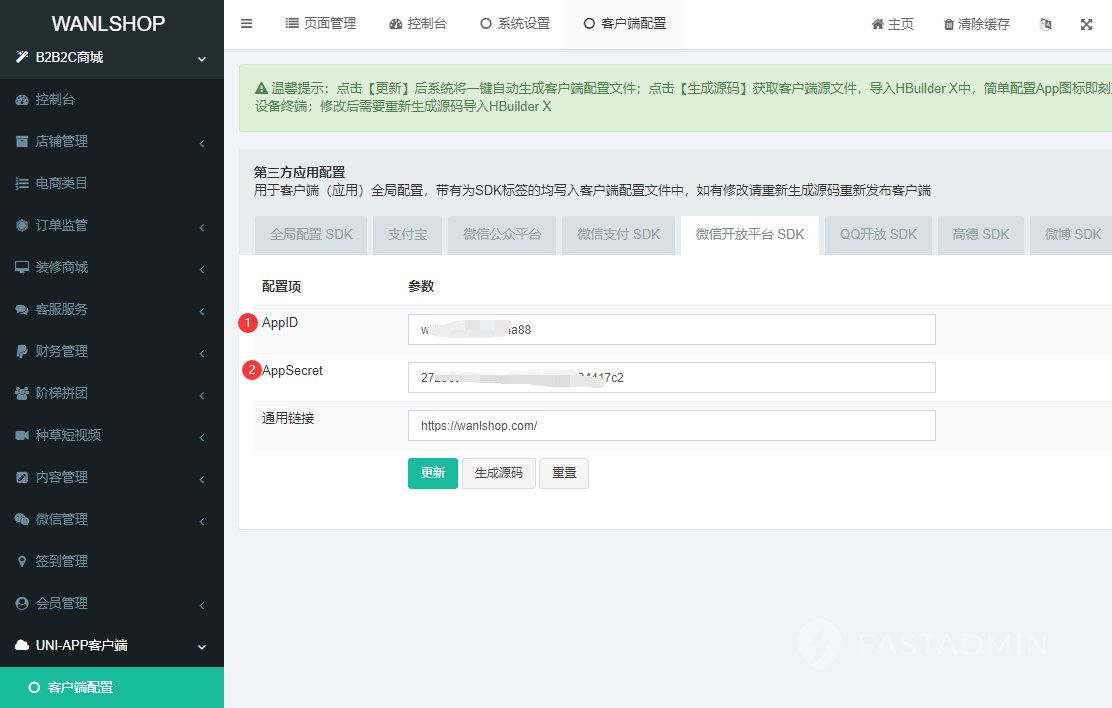Screen dimensions: 1112x708
Task: Focus the AppSecret input field
Action: (672, 377)
